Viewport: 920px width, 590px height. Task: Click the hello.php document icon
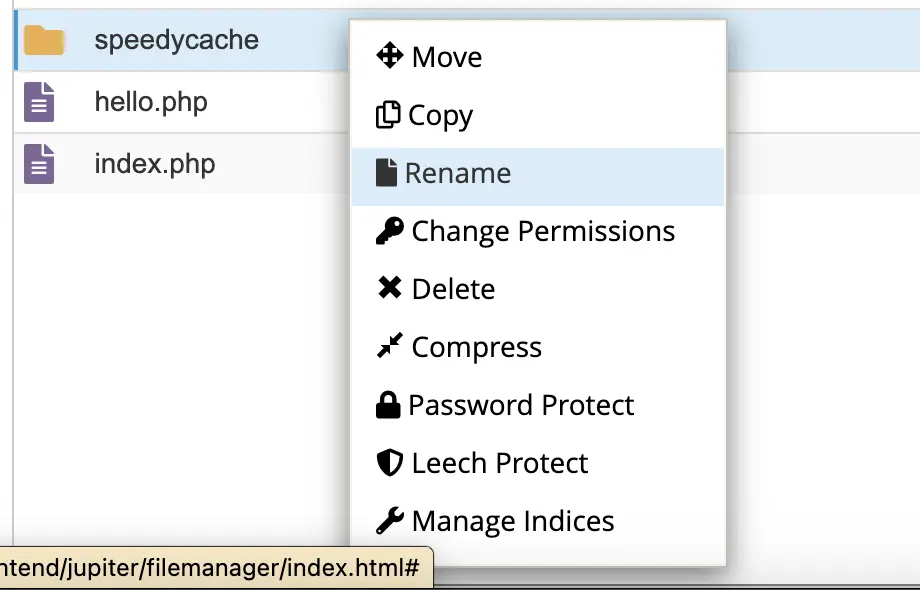[x=39, y=102]
